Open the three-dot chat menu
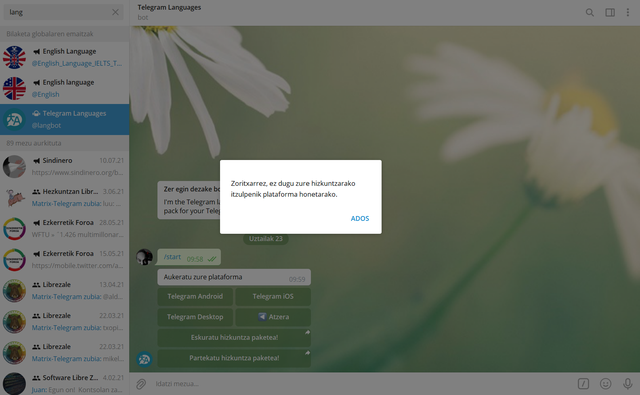This screenshot has height=395, width=640. (x=628, y=13)
